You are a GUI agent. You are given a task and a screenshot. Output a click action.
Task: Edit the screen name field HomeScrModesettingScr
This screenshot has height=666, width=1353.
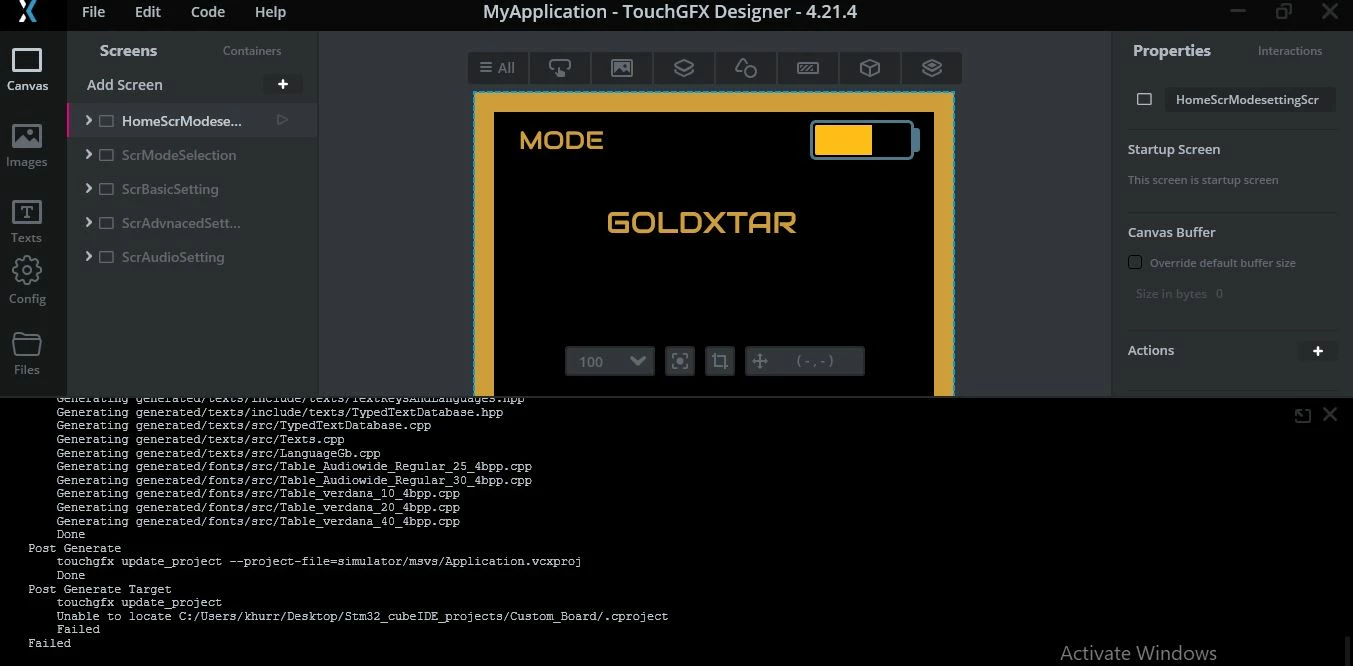(1250, 99)
